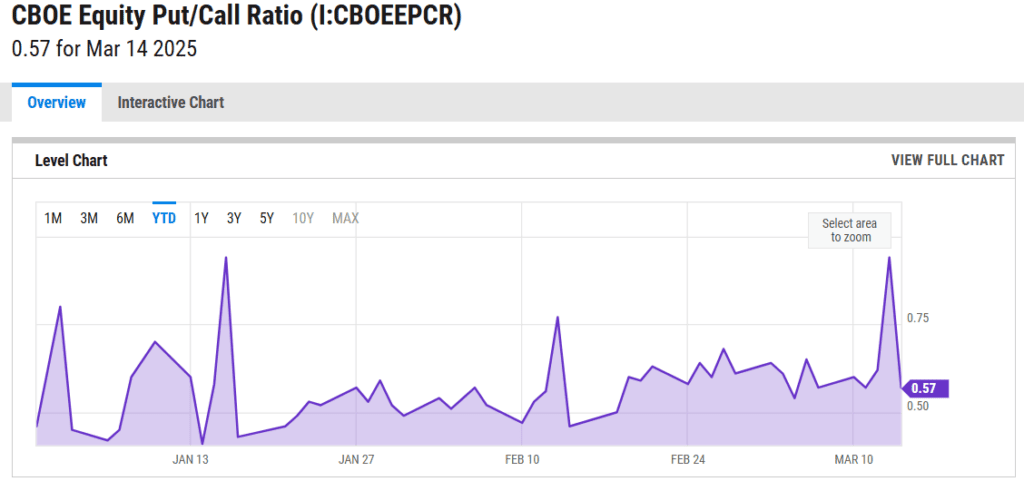
Task: Select the YTD time range
Action: (x=164, y=218)
